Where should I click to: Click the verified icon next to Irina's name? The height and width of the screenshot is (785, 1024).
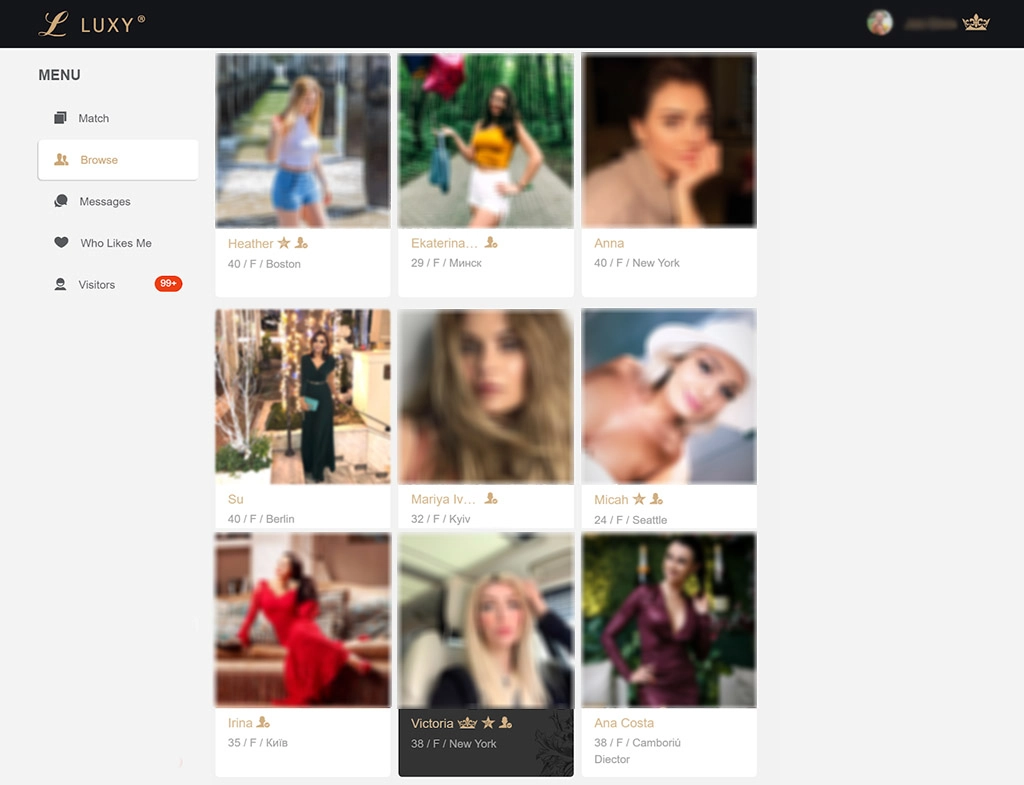click(x=263, y=722)
